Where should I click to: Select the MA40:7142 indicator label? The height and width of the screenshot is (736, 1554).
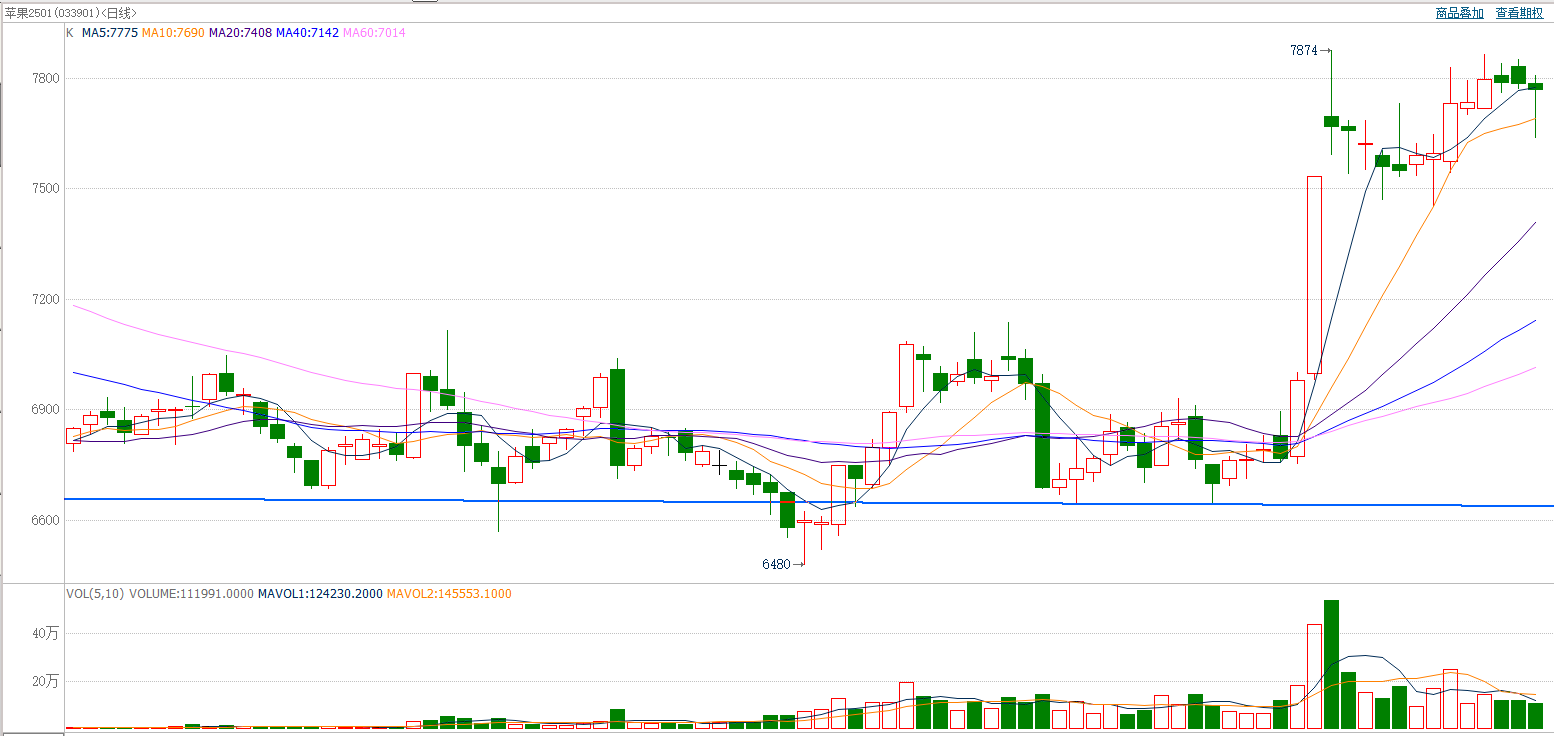click(x=307, y=33)
